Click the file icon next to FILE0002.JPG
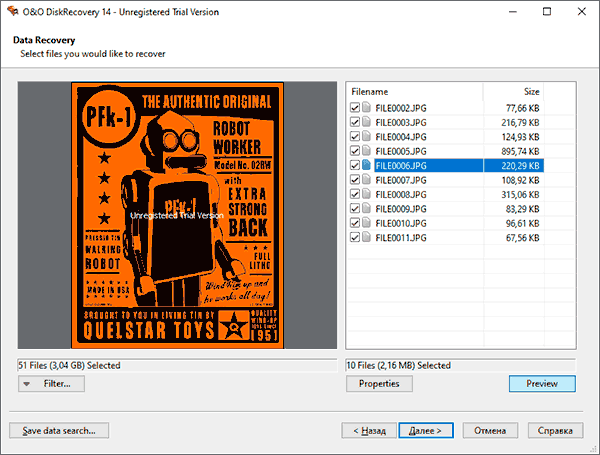Image resolution: width=600 pixels, height=455 pixels. pyautogui.click(x=367, y=107)
